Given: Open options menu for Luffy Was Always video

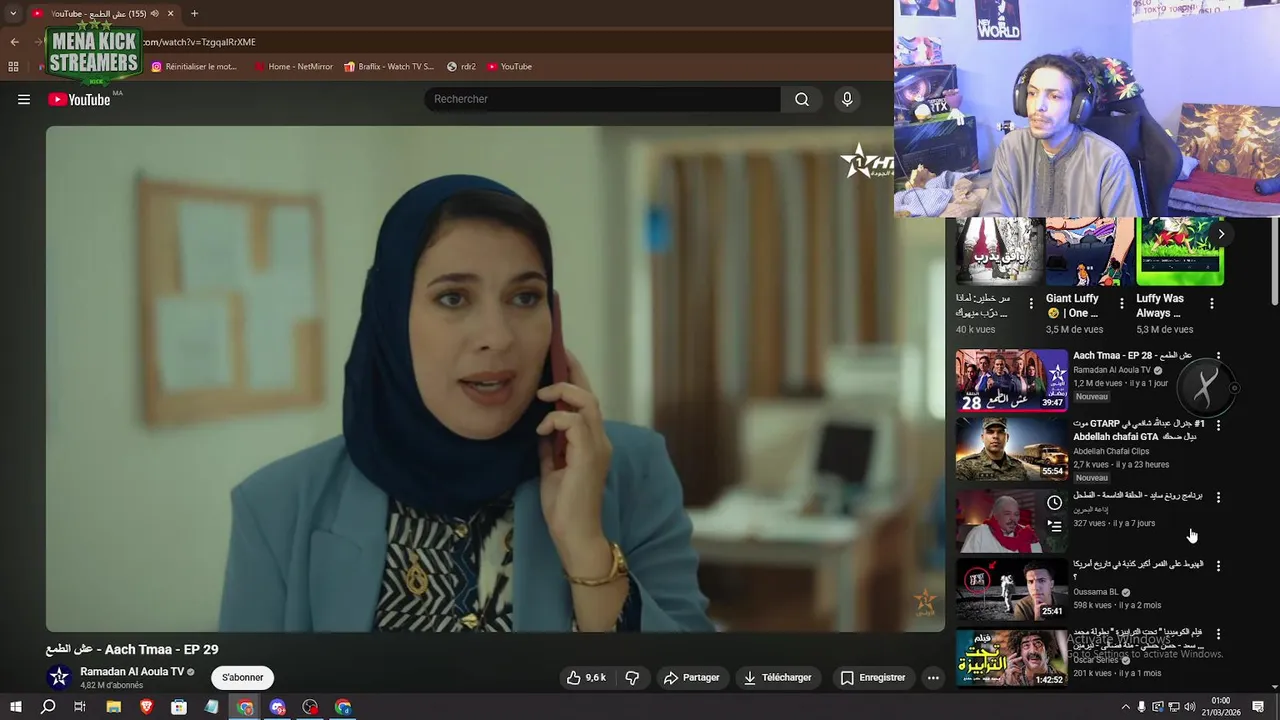Looking at the screenshot, I should 1212,303.
